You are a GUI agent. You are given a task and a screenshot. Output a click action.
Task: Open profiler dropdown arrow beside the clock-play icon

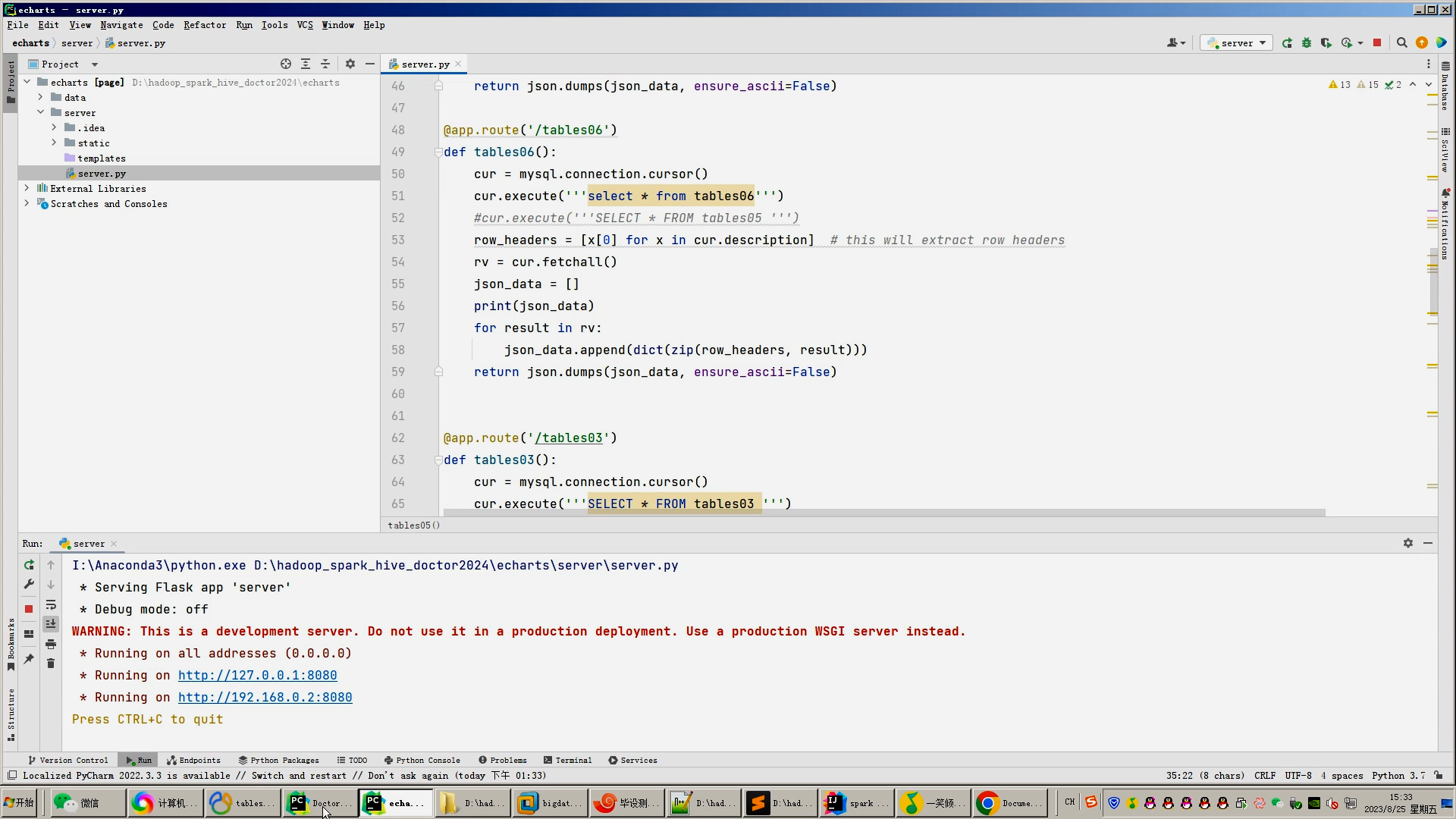coord(1360,43)
